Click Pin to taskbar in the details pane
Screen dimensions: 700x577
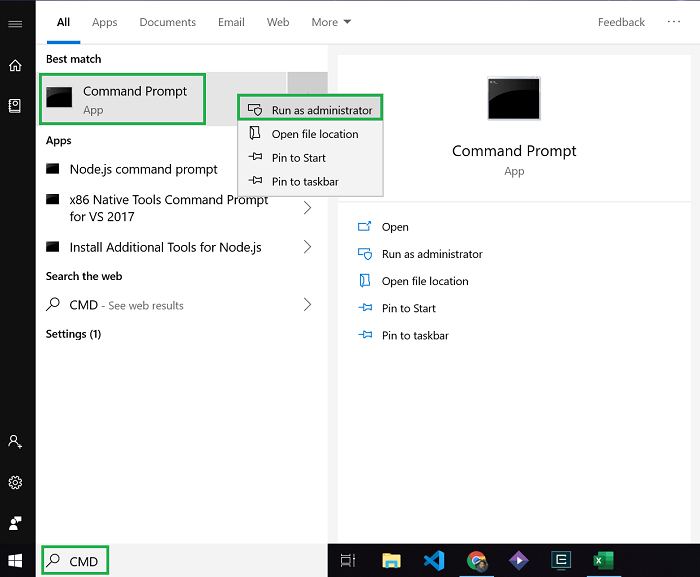(415, 335)
